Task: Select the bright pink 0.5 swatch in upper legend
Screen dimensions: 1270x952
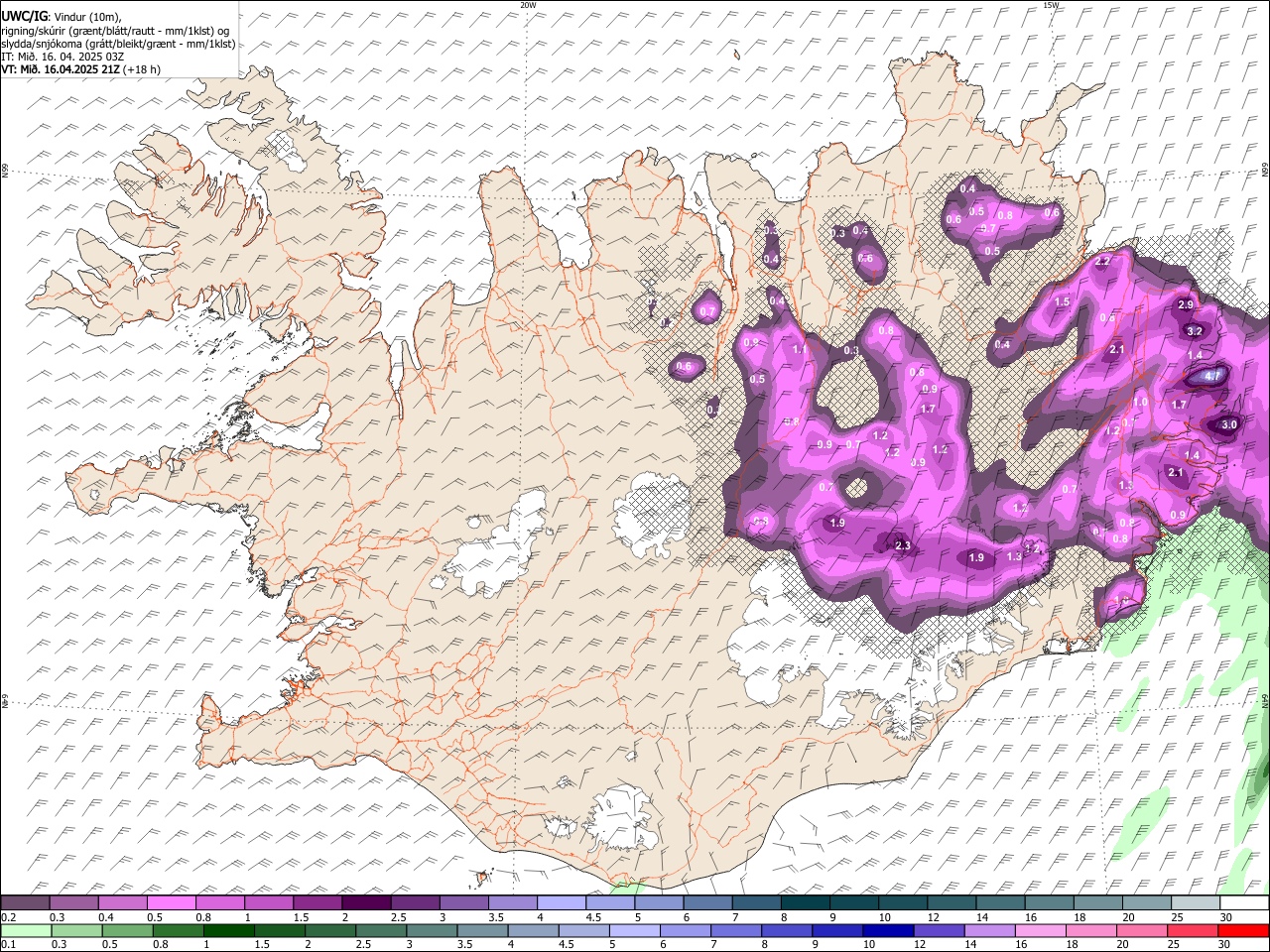Action: [171, 903]
